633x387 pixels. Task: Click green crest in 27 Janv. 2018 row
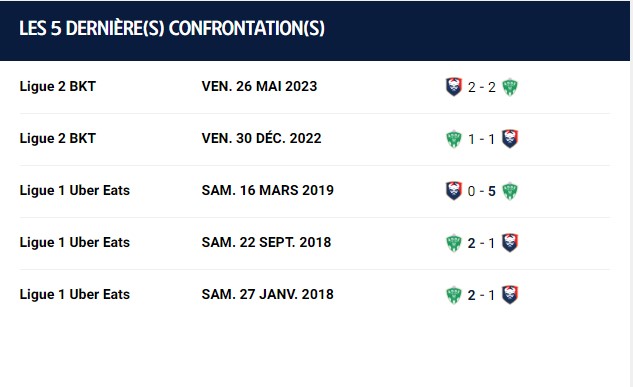pyautogui.click(x=454, y=295)
